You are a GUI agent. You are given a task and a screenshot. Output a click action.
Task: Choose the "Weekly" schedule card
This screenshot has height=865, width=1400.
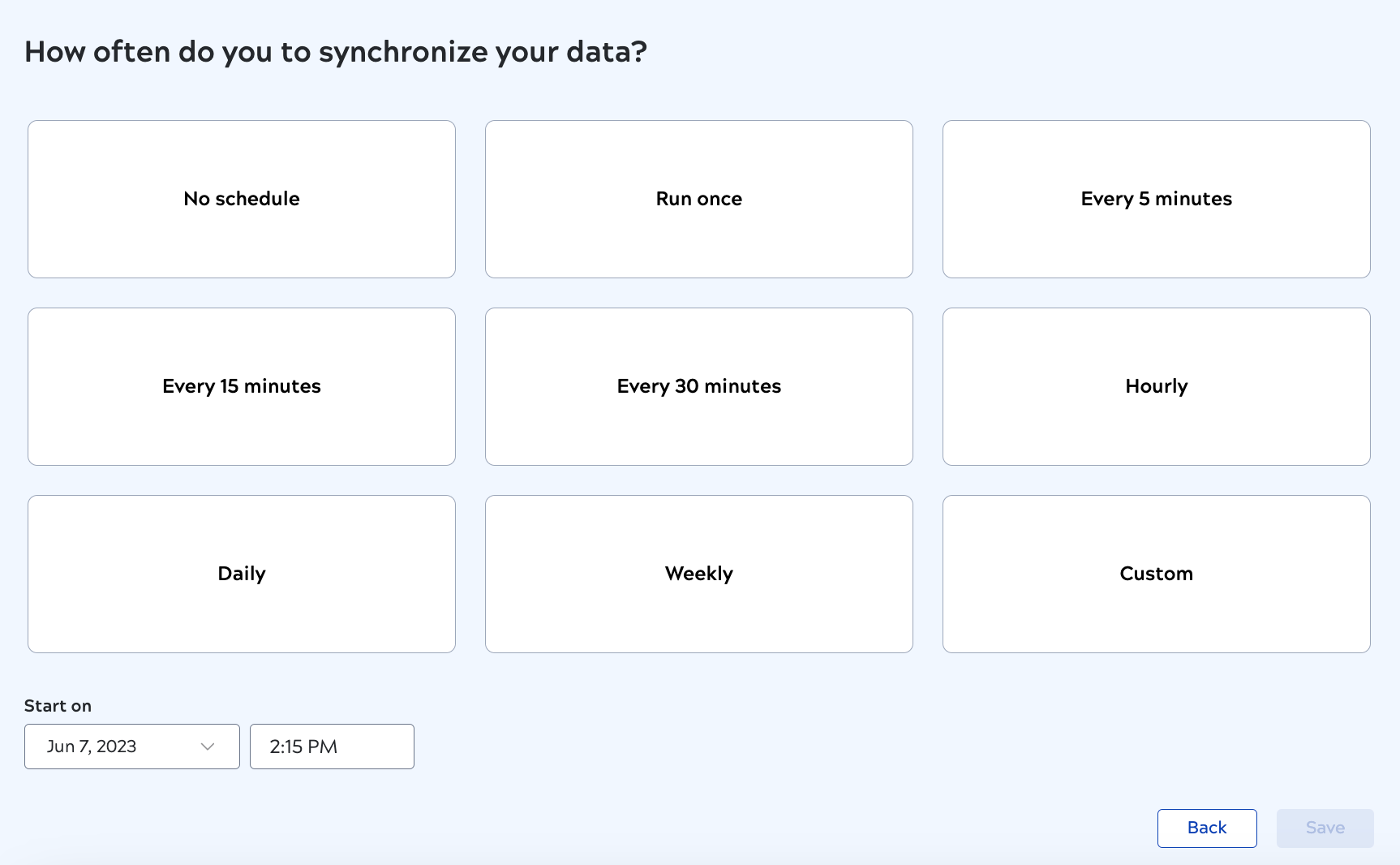(x=698, y=574)
